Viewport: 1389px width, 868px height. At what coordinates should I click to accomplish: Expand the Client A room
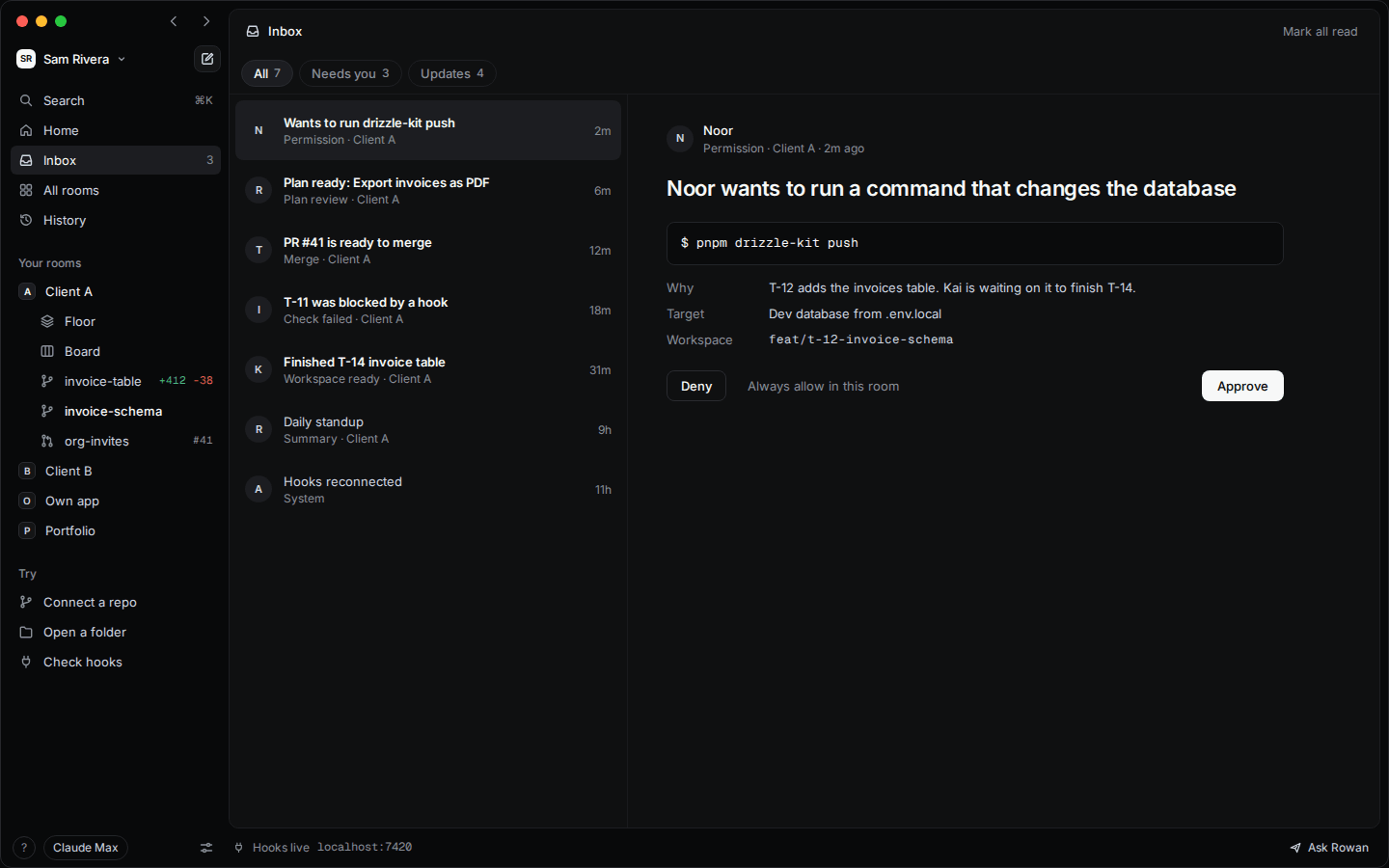pyautogui.click(x=116, y=291)
